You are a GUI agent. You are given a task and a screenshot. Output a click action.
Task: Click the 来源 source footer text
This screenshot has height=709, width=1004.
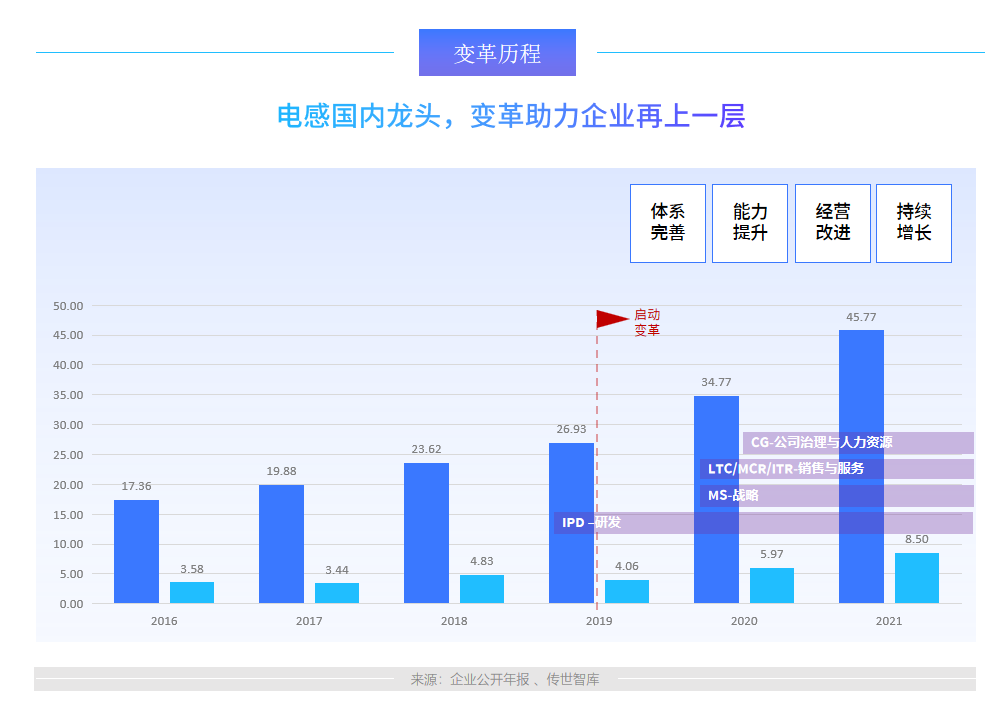(505, 679)
